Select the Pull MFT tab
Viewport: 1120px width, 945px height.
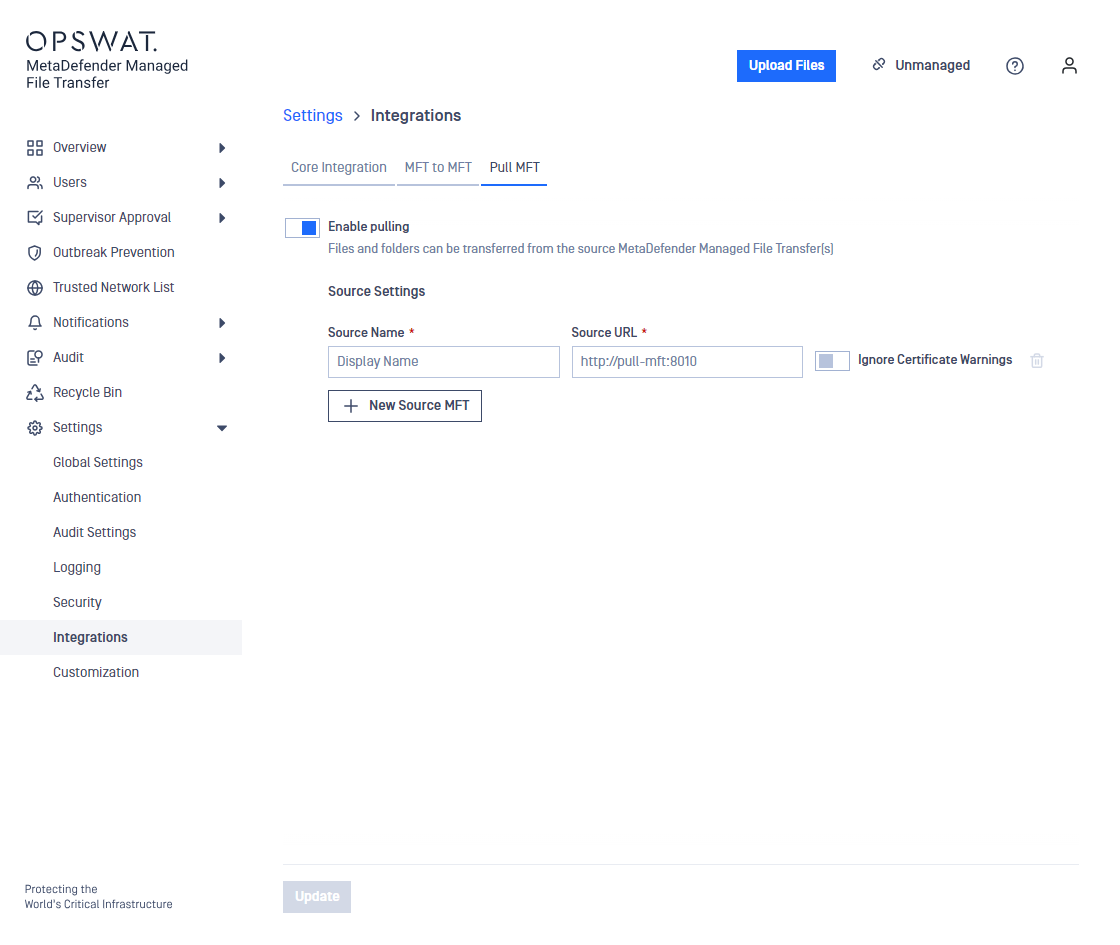514,168
